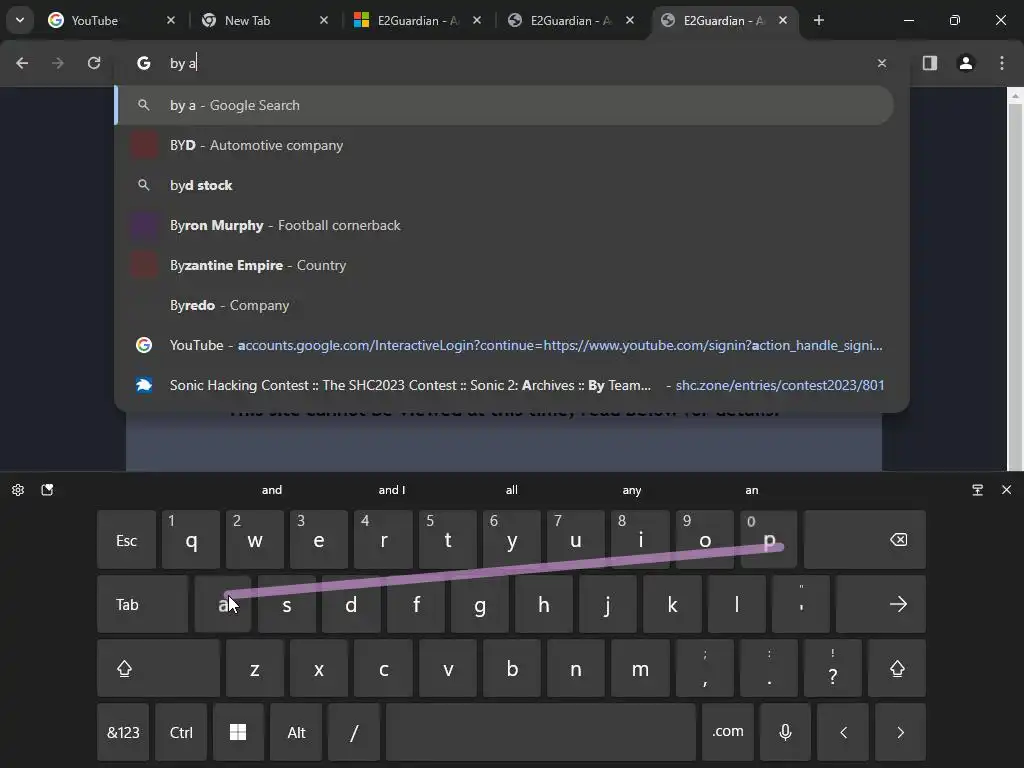Go forward with the forward arrow
Image resolution: width=1024 pixels, height=768 pixels.
click(x=57, y=63)
